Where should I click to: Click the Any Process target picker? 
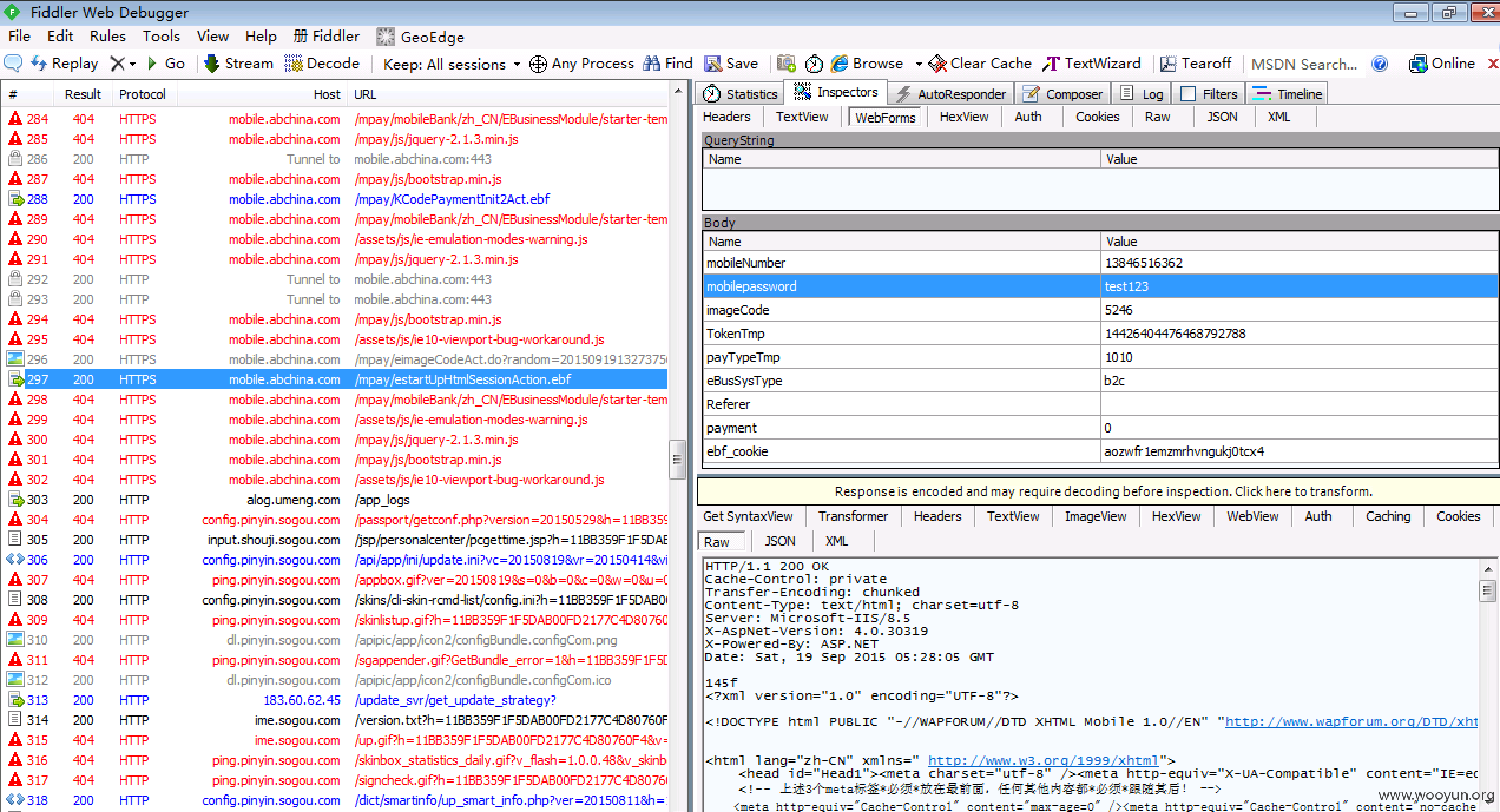[x=581, y=63]
